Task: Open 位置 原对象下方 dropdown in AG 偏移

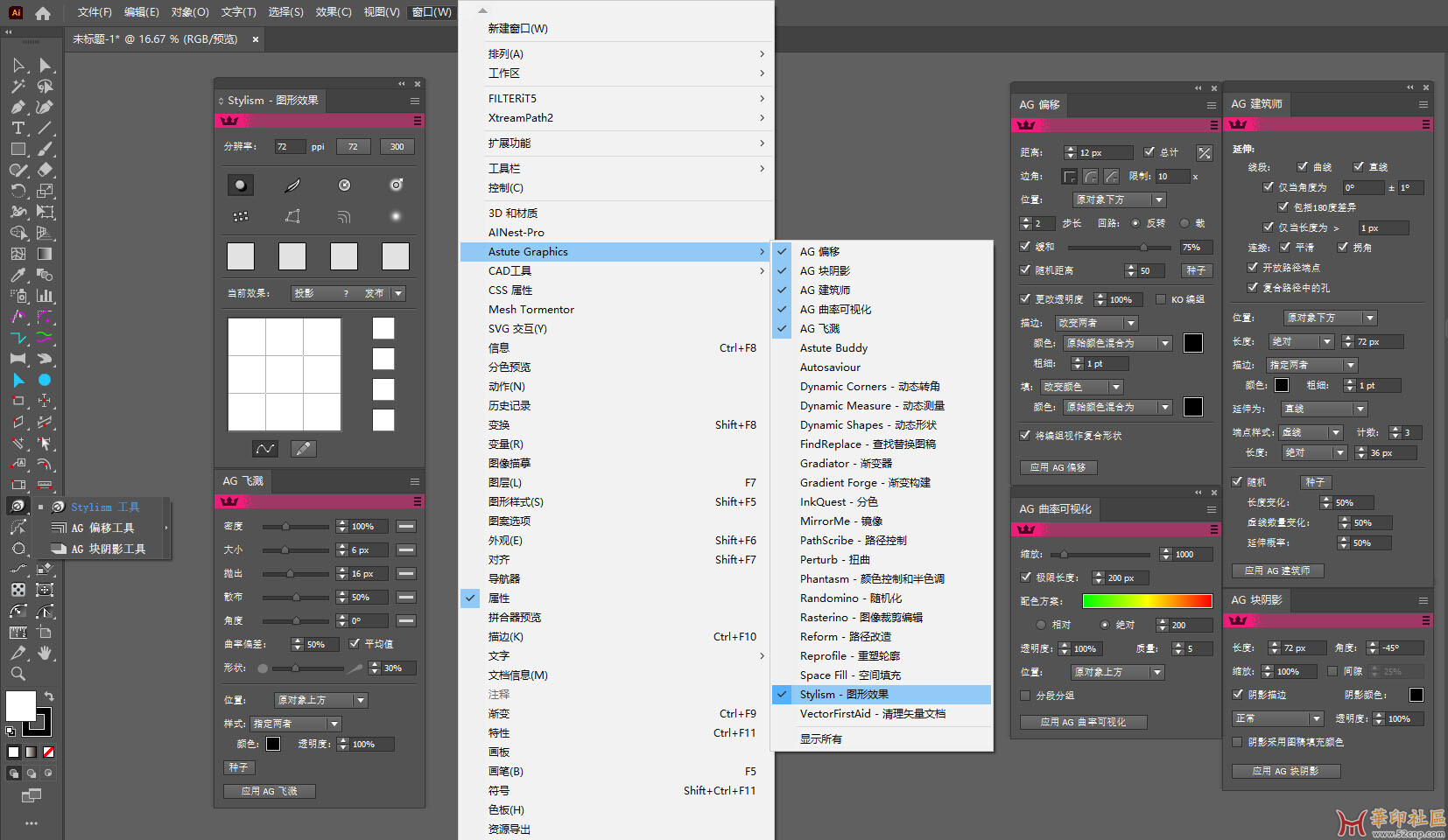Action: pyautogui.click(x=1120, y=199)
